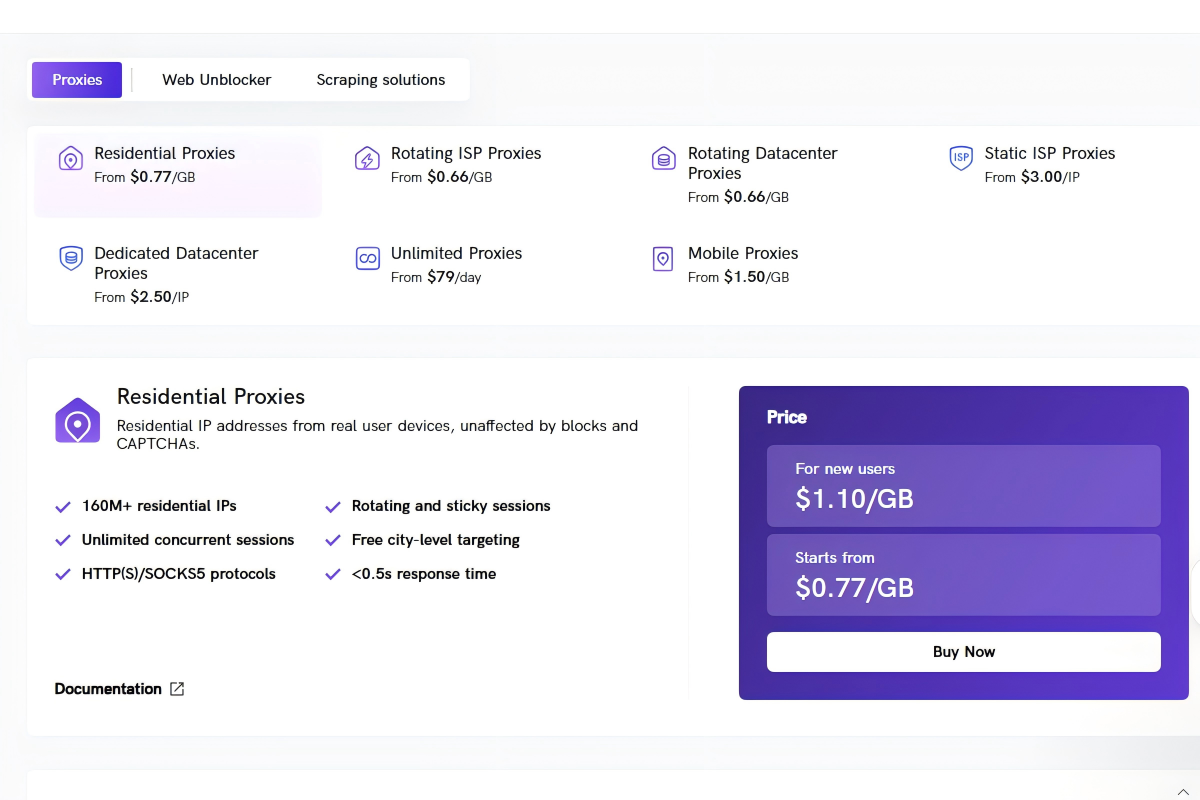Open the Documentation link

point(108,688)
